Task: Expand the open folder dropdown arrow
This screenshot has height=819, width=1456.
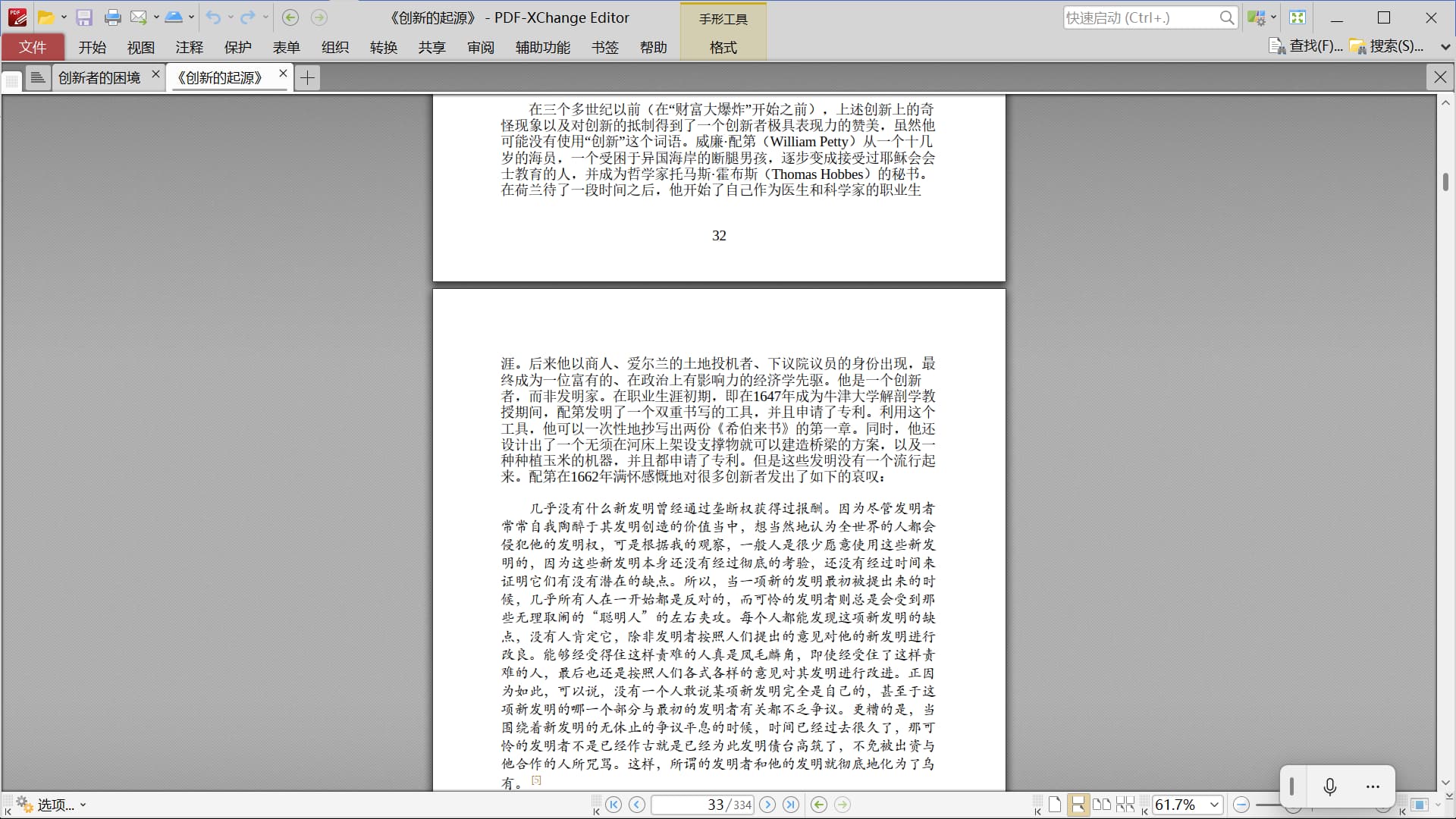Action: click(64, 17)
